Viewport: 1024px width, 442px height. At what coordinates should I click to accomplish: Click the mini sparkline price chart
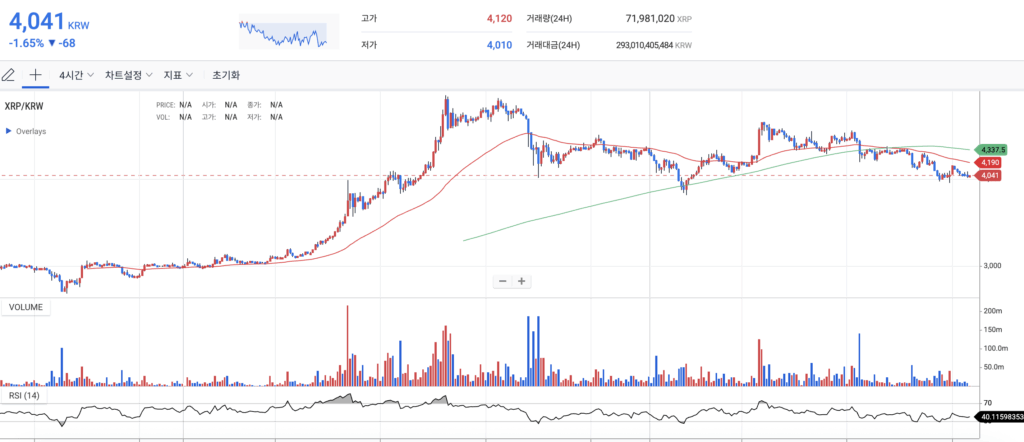(283, 32)
